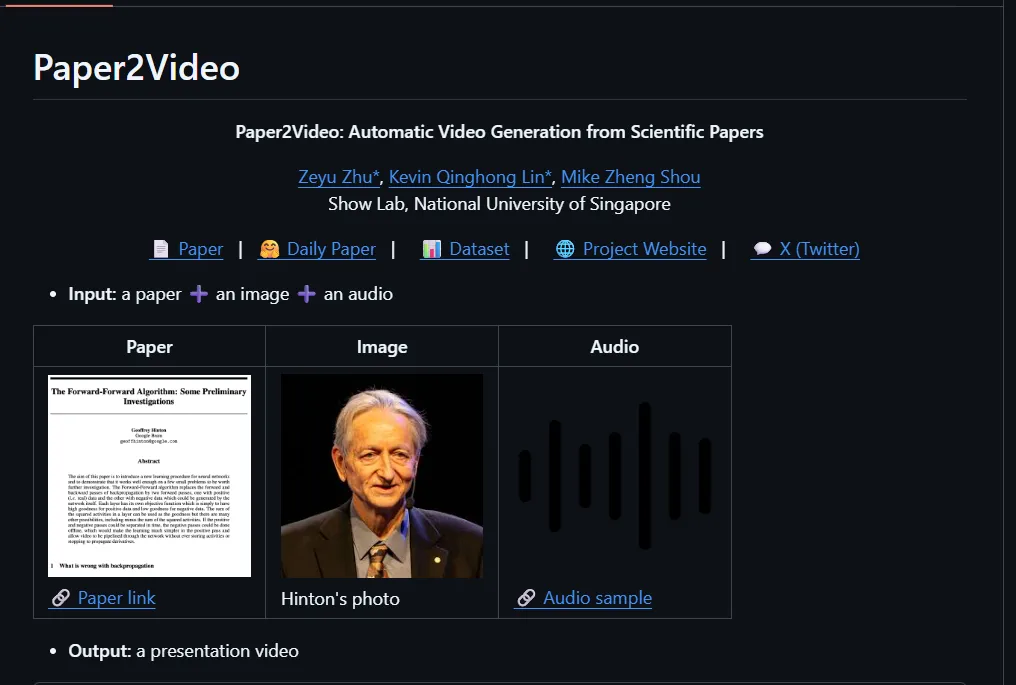The image size is (1016, 685).
Task: Click the purple plus icon before 'an audio'
Action: pyautogui.click(x=307, y=294)
